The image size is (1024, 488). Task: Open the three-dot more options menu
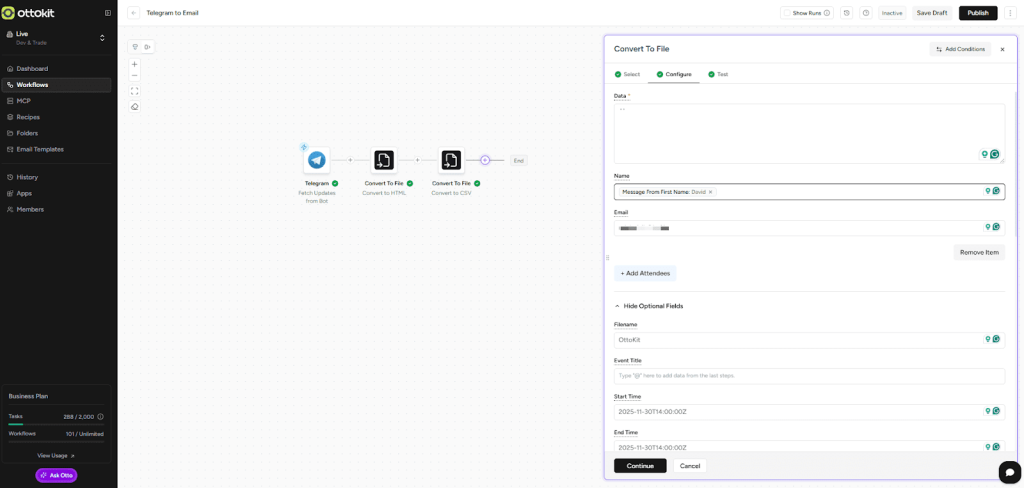click(x=1010, y=13)
